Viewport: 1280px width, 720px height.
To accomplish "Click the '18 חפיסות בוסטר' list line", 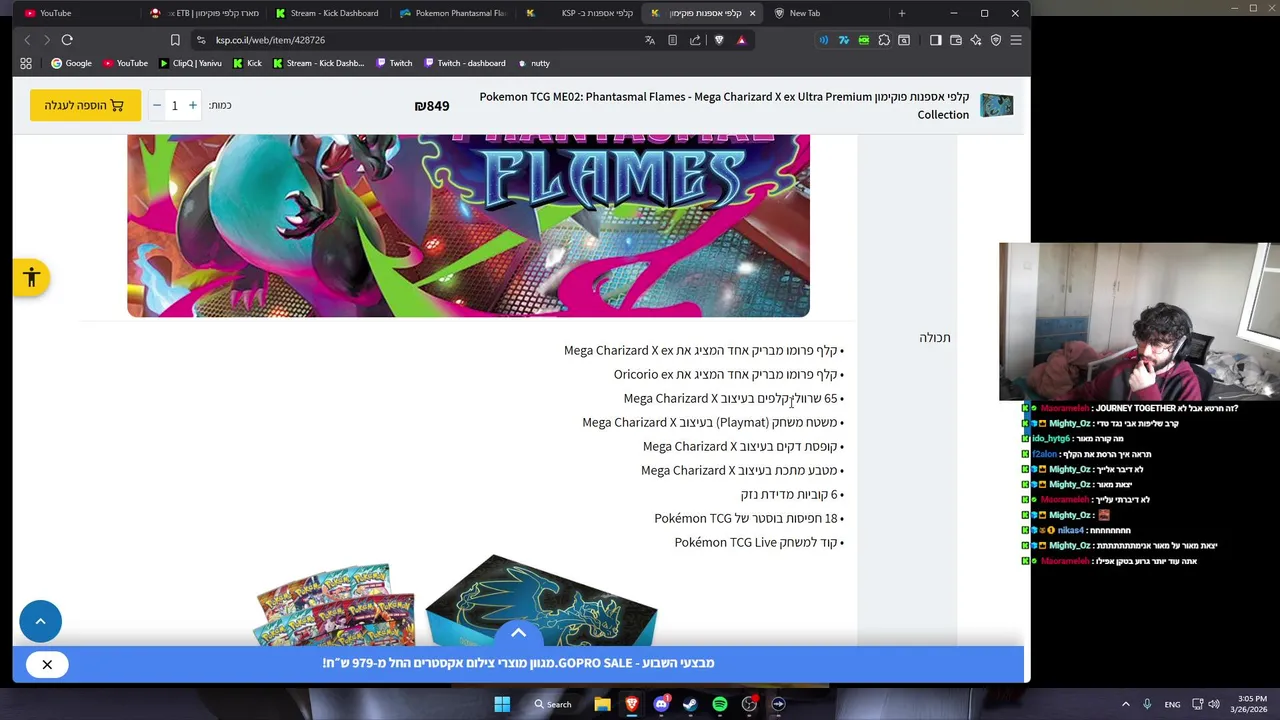I will coord(749,518).
